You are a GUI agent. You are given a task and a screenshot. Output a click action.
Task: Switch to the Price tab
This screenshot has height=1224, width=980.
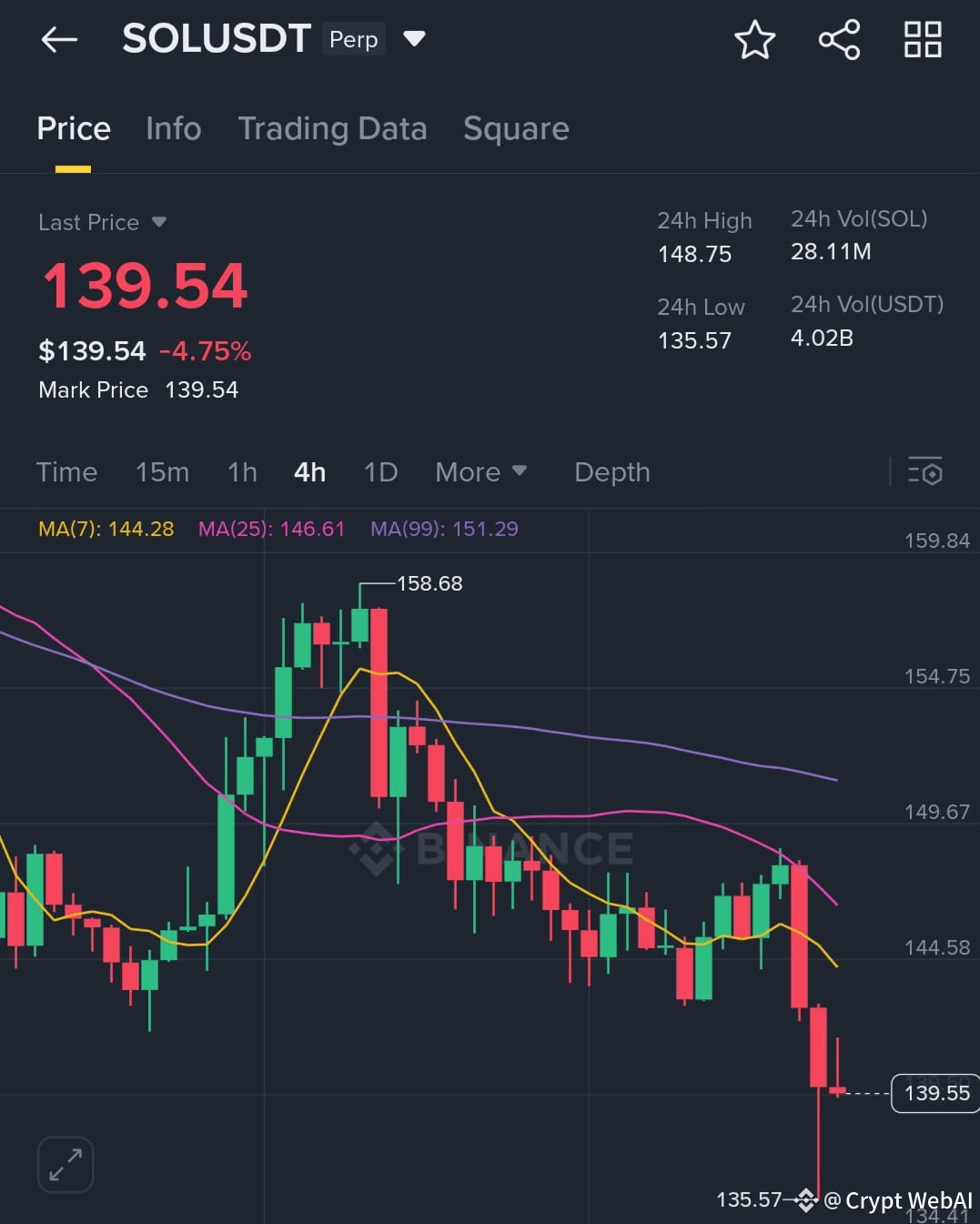pyautogui.click(x=74, y=128)
